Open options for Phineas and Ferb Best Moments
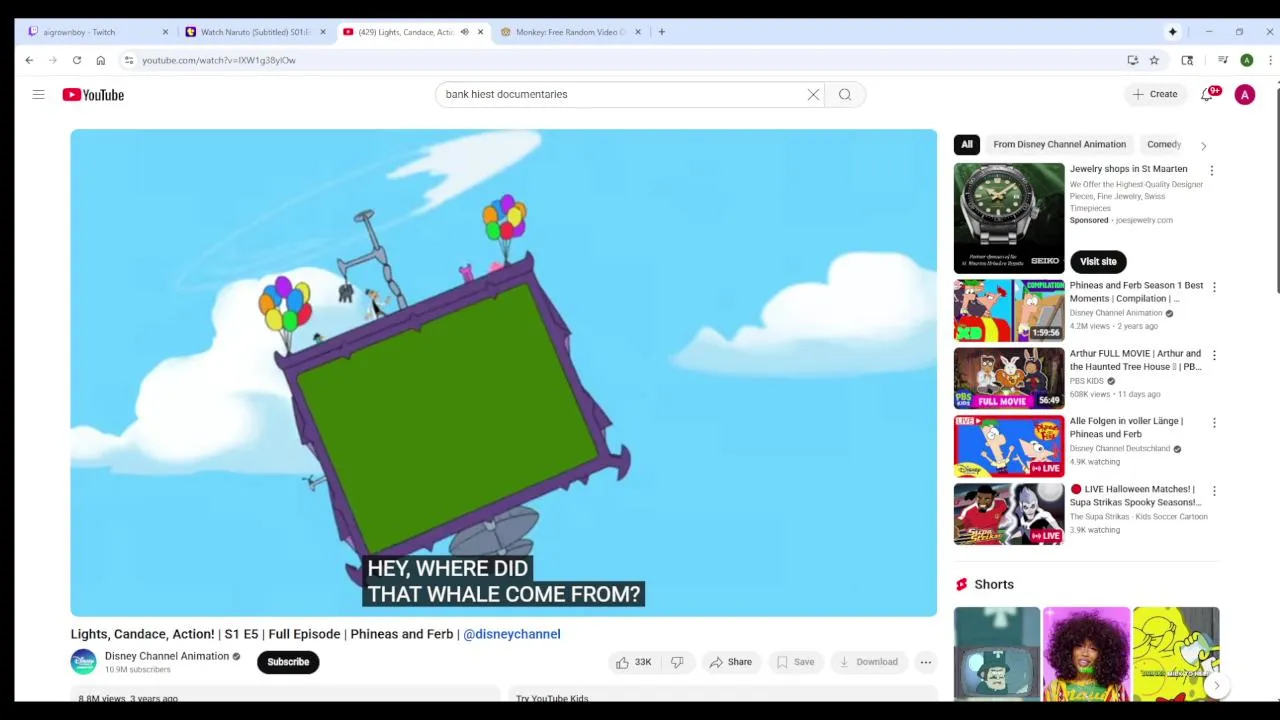This screenshot has height=720, width=1280. 1214,287
